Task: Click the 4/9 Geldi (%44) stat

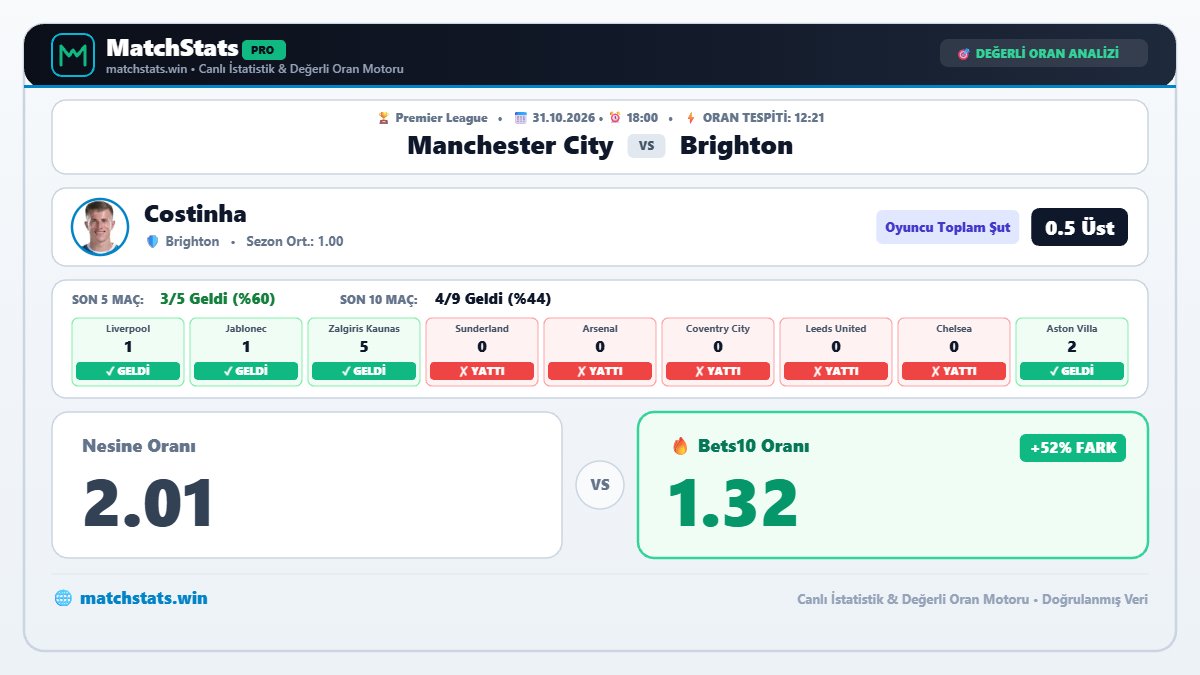Action: point(493,299)
